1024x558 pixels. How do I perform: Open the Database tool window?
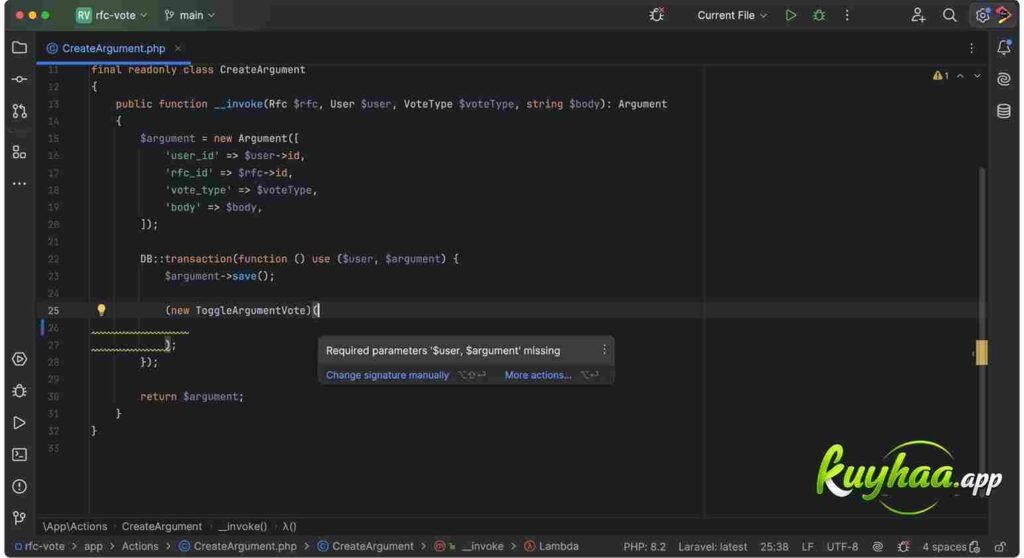point(1004,110)
